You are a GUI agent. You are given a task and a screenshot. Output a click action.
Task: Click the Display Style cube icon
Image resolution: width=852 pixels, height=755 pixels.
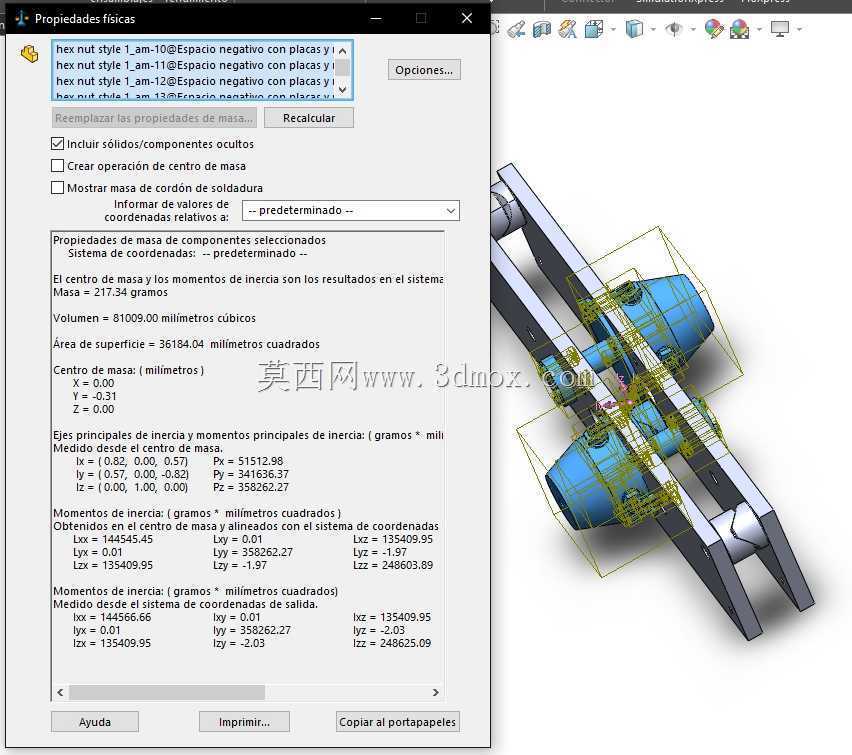pyautogui.click(x=634, y=29)
